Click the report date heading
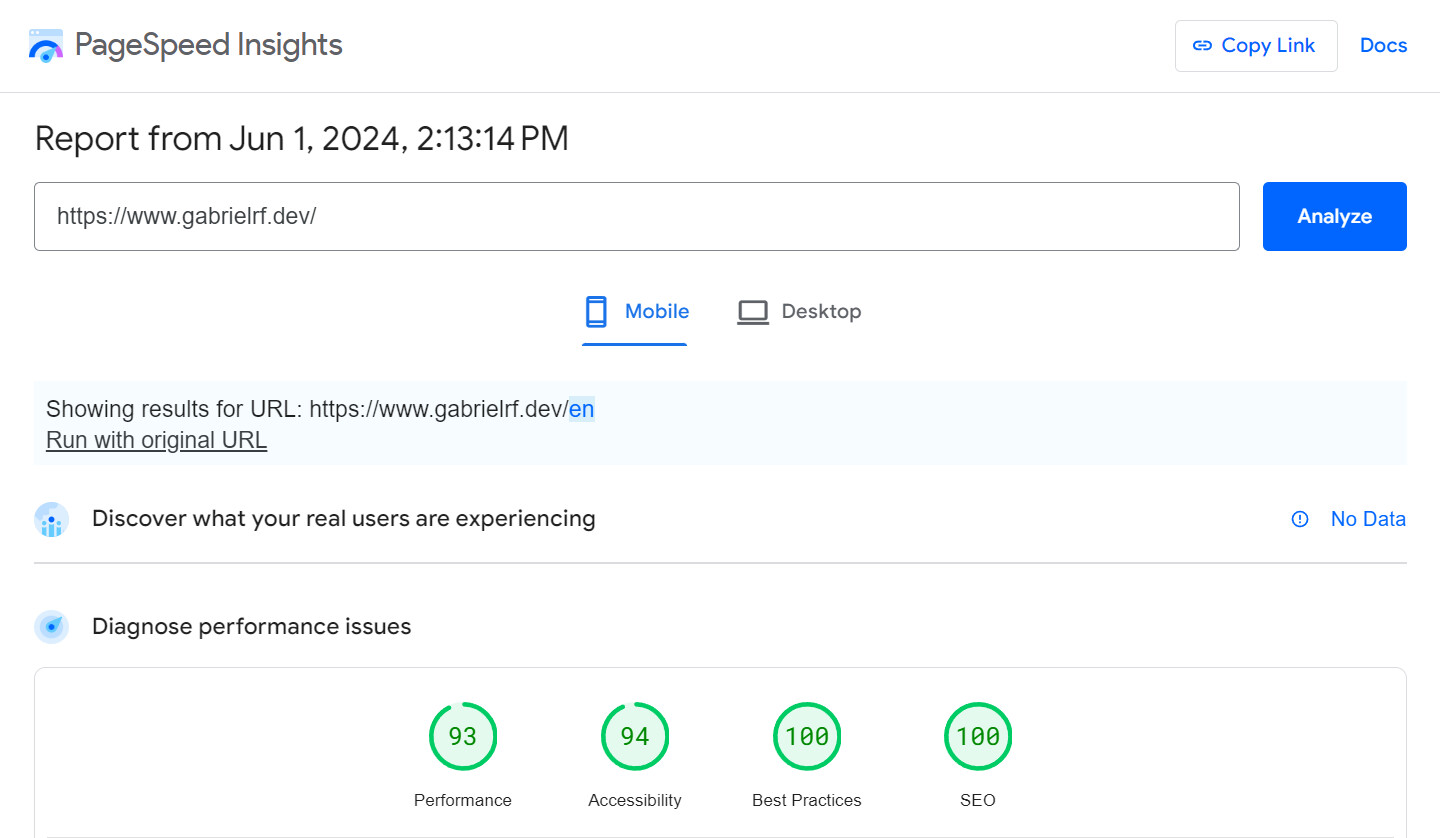 click(302, 139)
